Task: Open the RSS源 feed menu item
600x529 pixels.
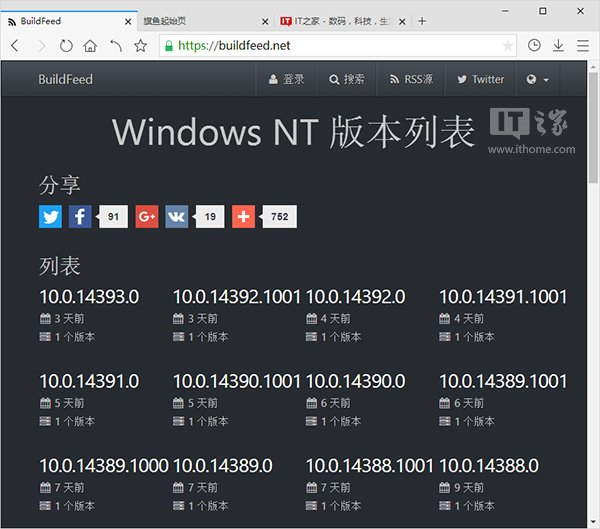Action: [x=411, y=79]
